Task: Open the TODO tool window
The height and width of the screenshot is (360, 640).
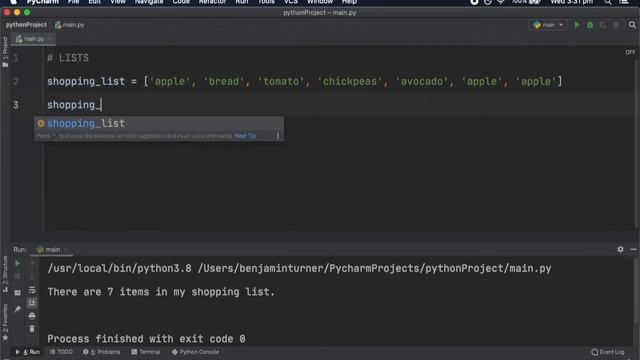Action: [61, 352]
